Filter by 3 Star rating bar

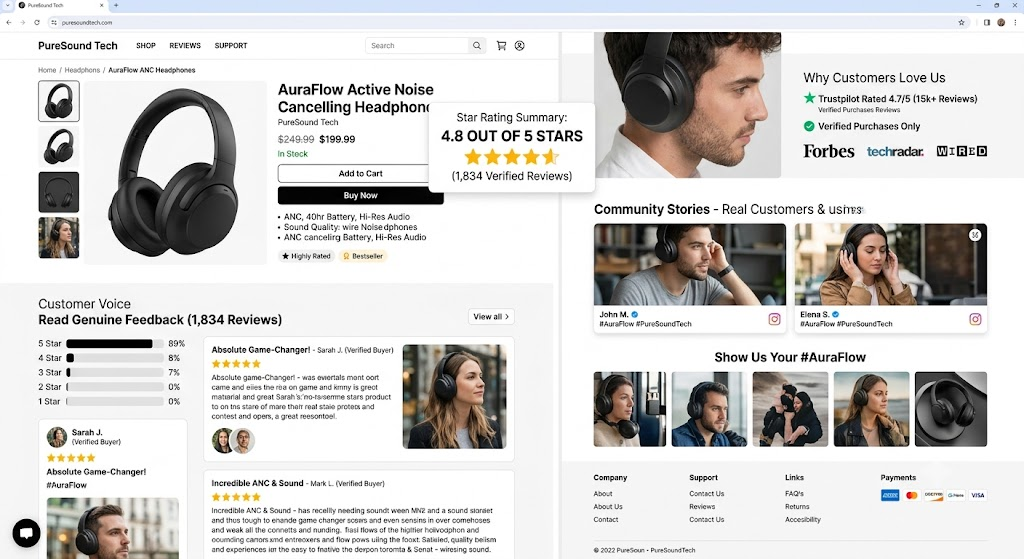[115, 372]
